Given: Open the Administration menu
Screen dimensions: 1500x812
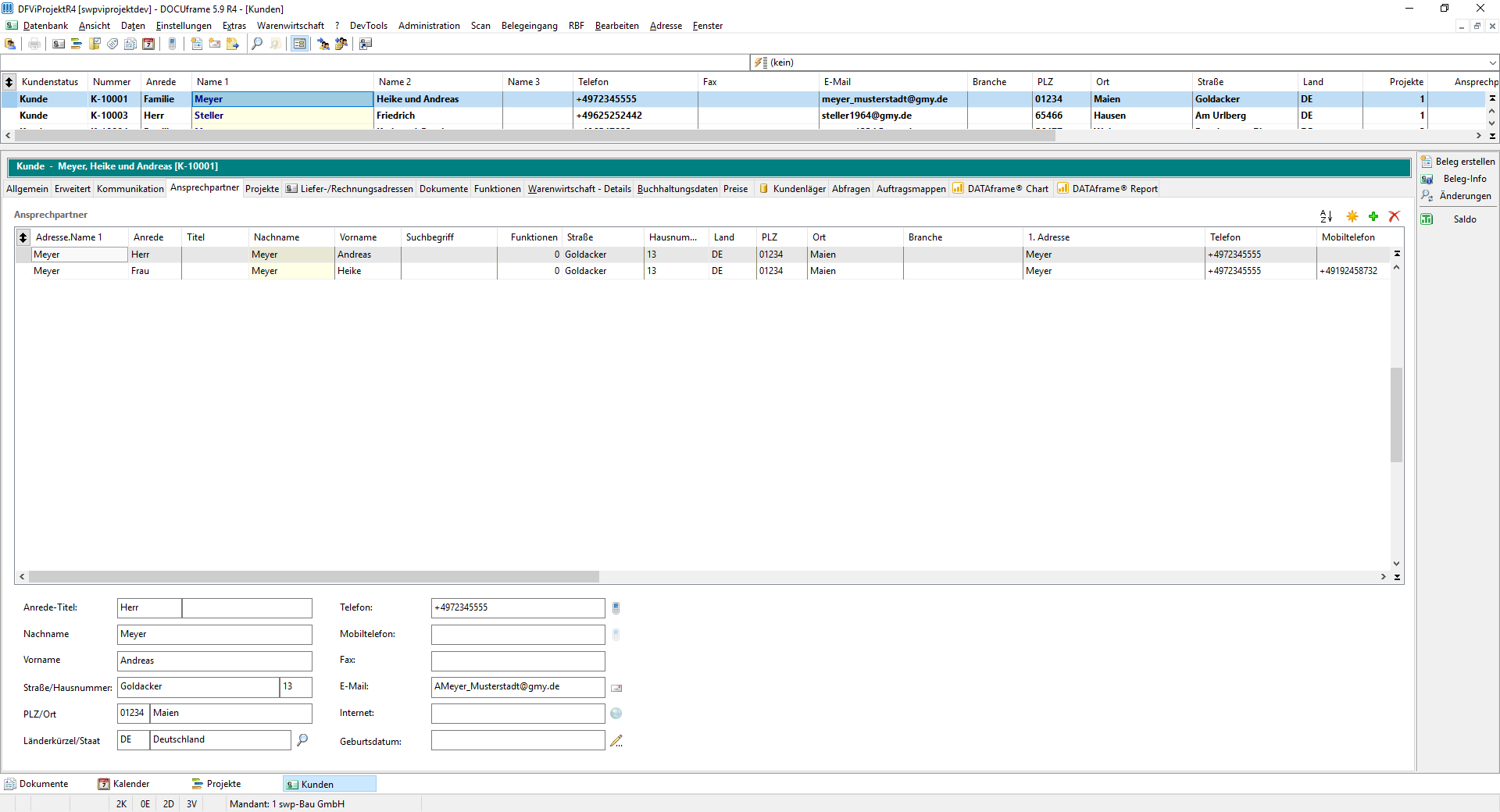Looking at the screenshot, I should coord(429,26).
